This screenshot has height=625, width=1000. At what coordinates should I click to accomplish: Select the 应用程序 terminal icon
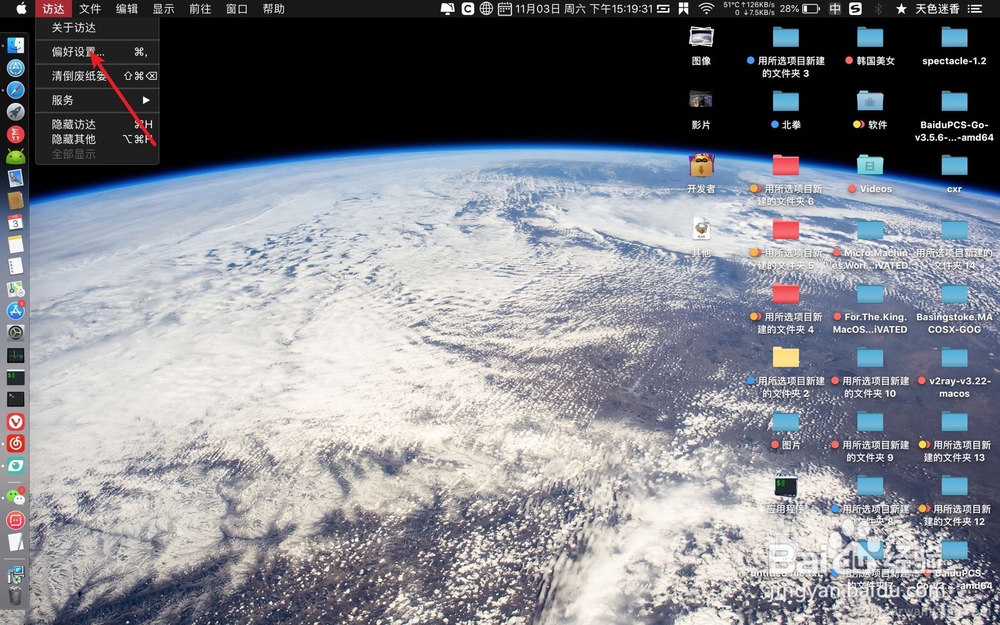[x=786, y=494]
